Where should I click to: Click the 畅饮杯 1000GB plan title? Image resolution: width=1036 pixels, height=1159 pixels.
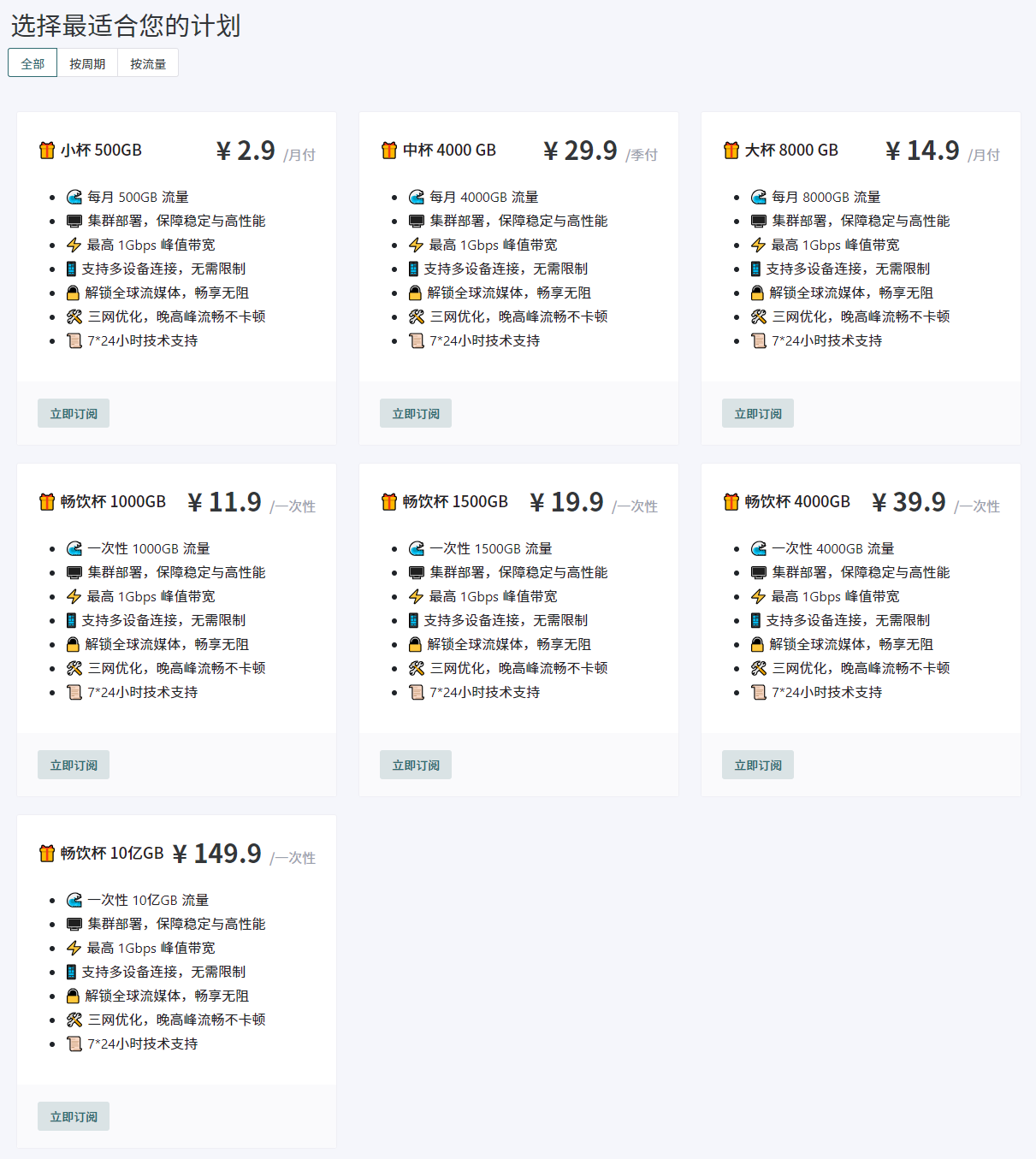113,502
